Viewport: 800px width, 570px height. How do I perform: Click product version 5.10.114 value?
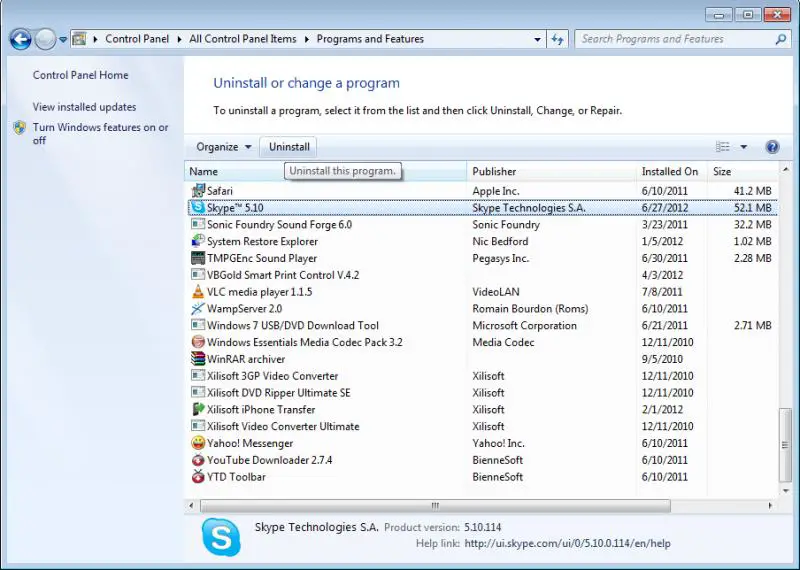tap(483, 527)
